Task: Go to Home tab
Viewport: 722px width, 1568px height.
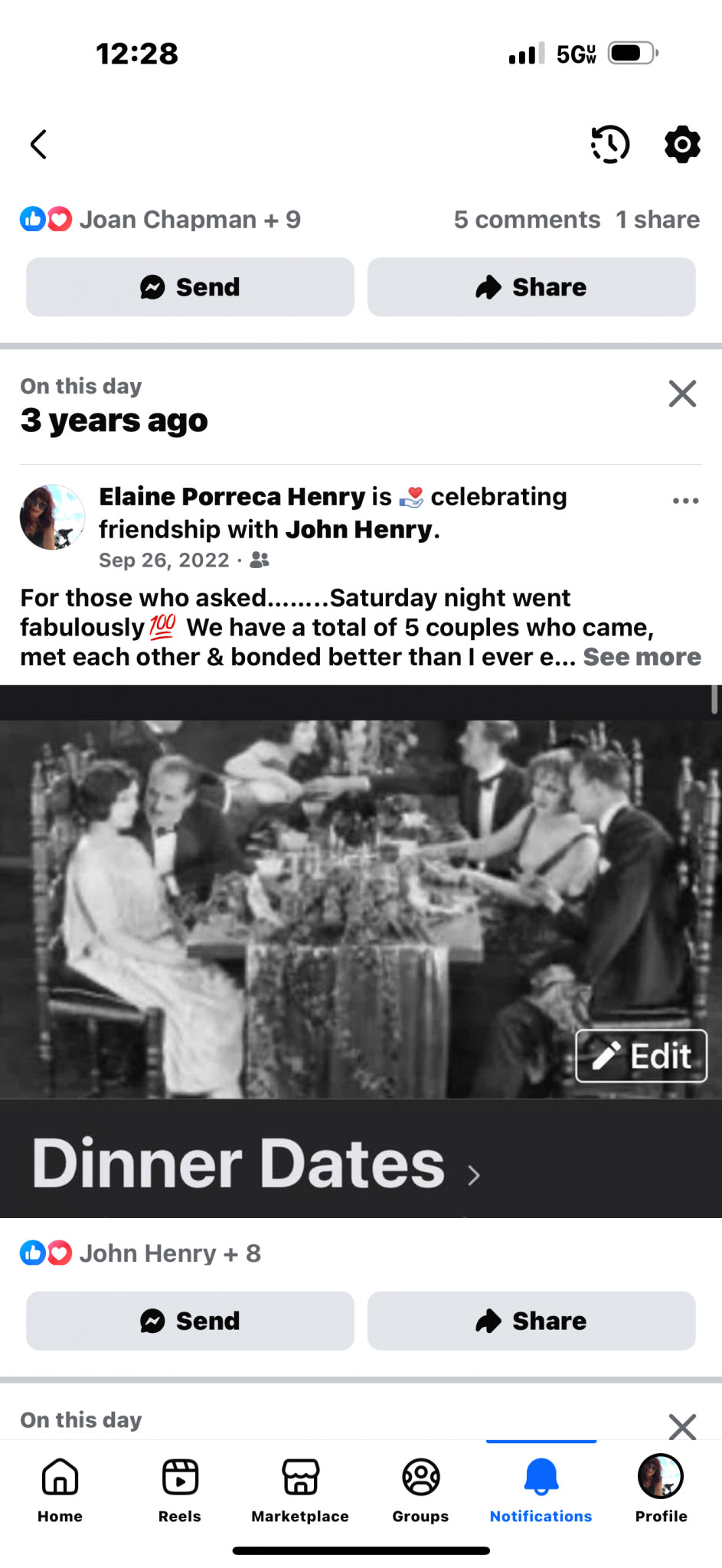Action: tap(60, 1489)
